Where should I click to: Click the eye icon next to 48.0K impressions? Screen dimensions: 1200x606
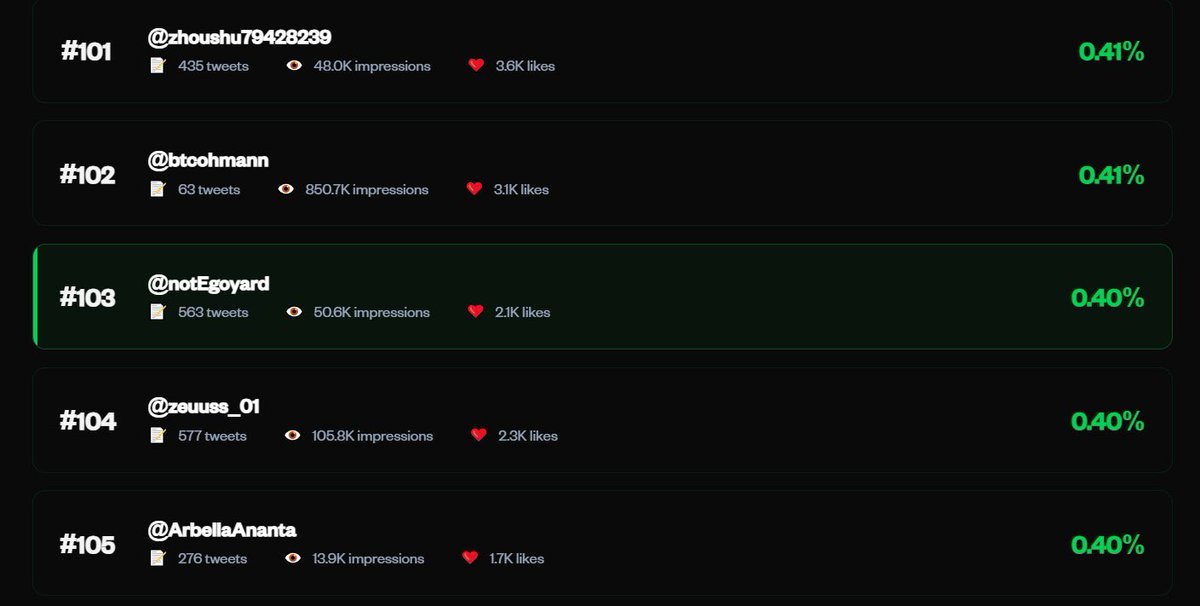294,66
